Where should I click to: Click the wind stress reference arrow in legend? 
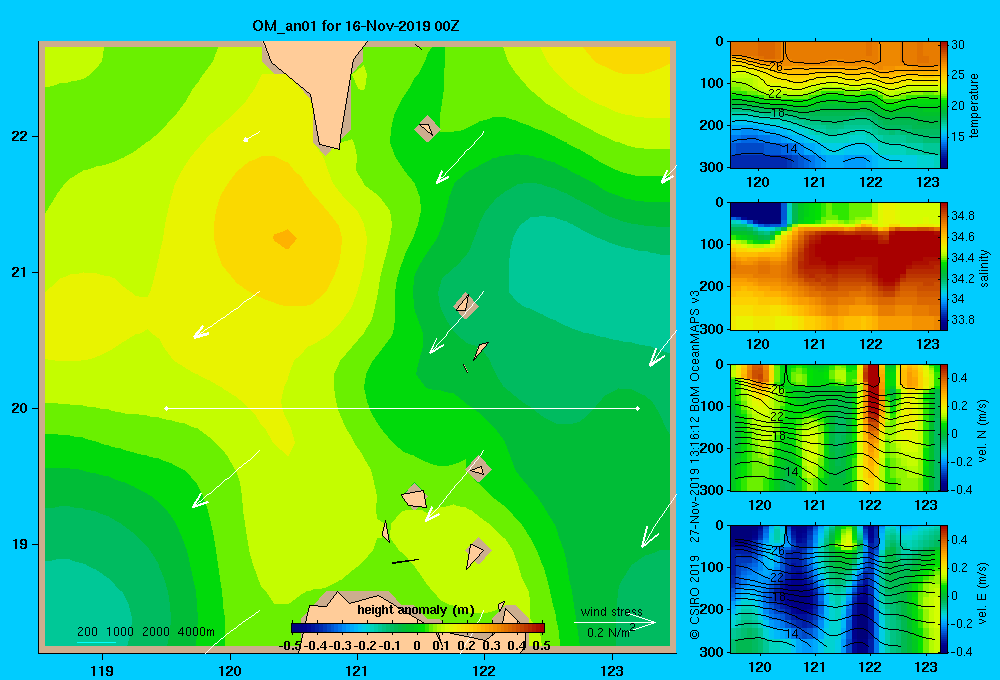click(615, 623)
